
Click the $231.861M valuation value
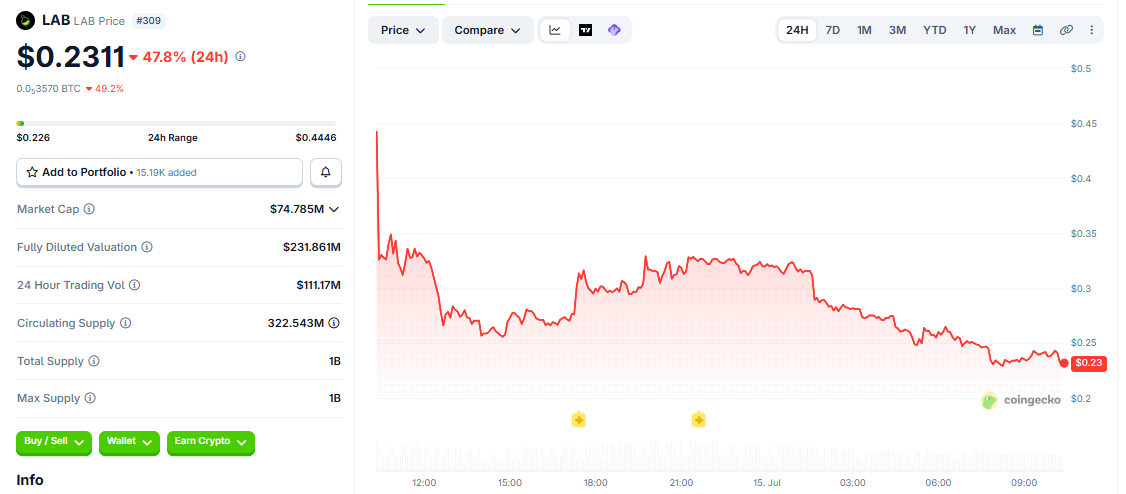(x=312, y=247)
